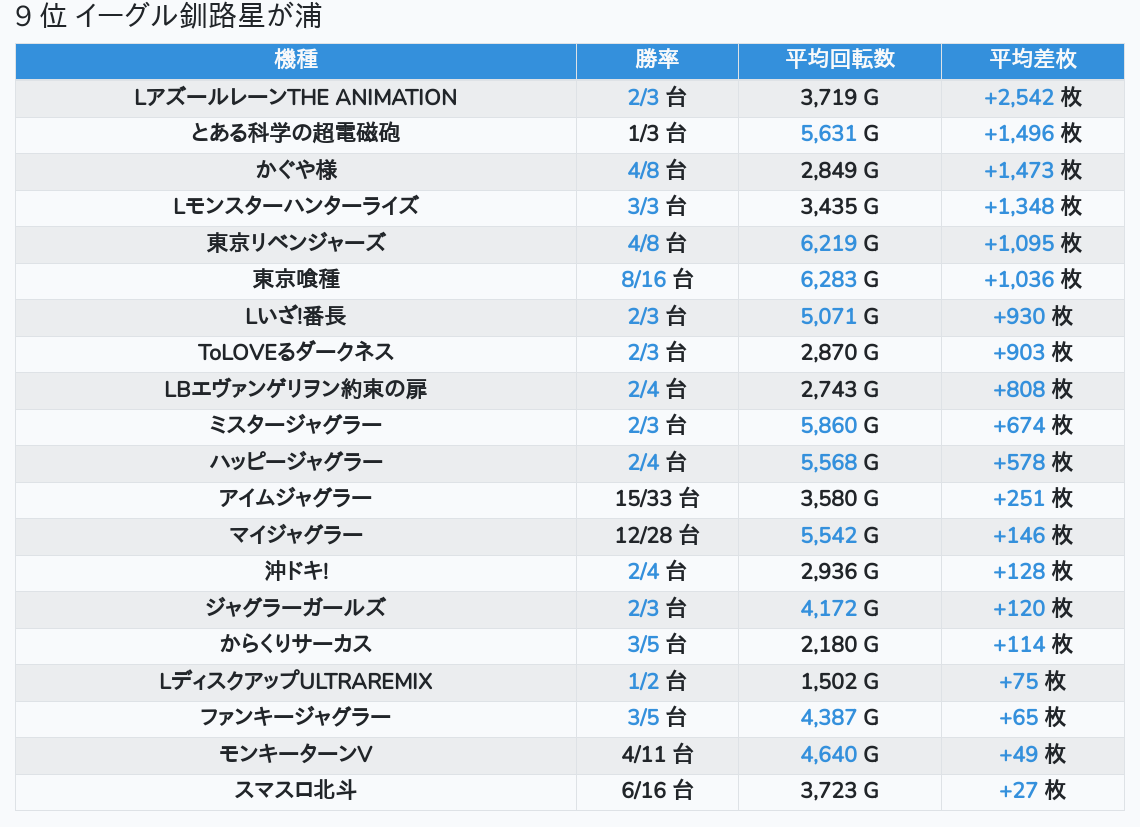Viewport: 1140px width, 827px height.
Task: Click the とある科学の超電磁砲 row name
Action: point(296,134)
